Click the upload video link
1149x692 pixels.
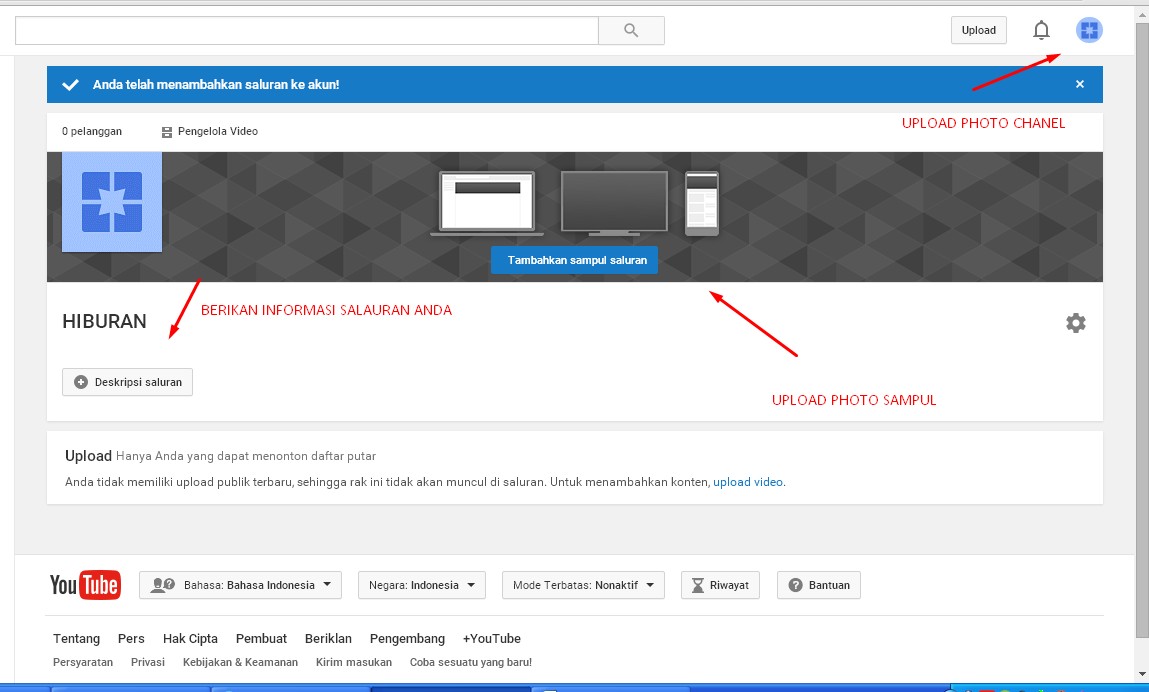click(x=748, y=482)
